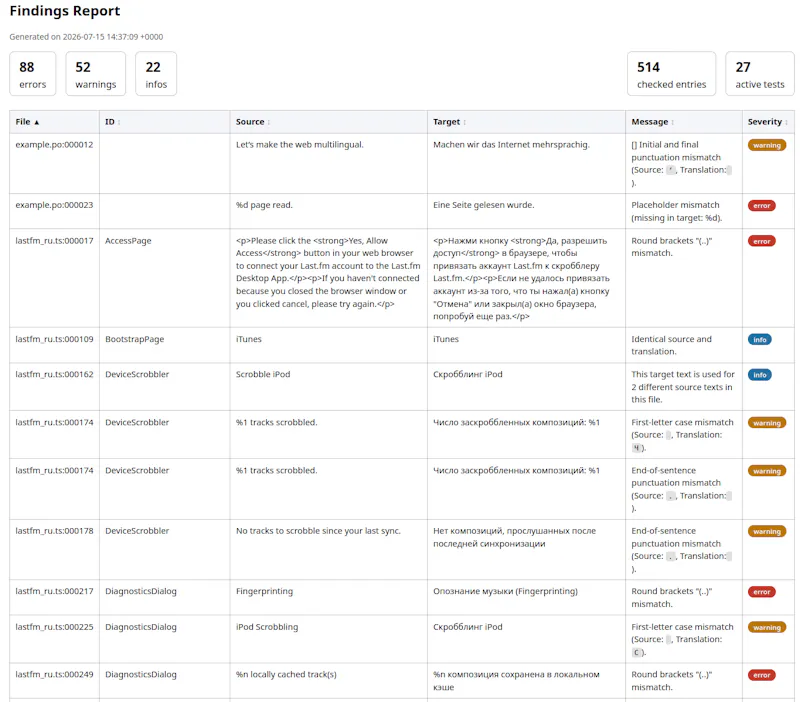Viewport: 800px width, 702px height.
Task: Click source text "%d page read."
Action: coord(264,205)
